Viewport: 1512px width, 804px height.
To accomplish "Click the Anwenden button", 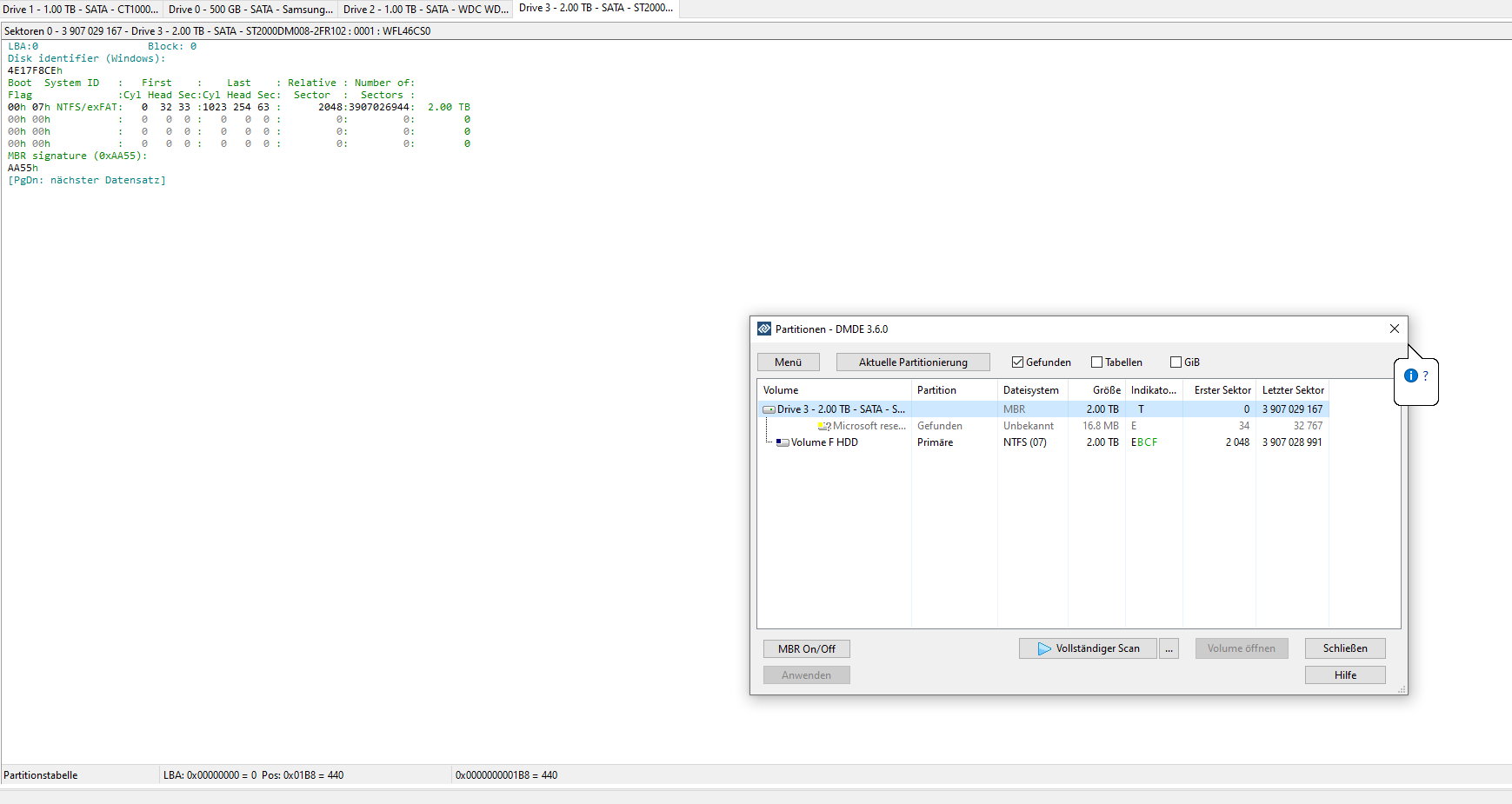I will coord(807,675).
